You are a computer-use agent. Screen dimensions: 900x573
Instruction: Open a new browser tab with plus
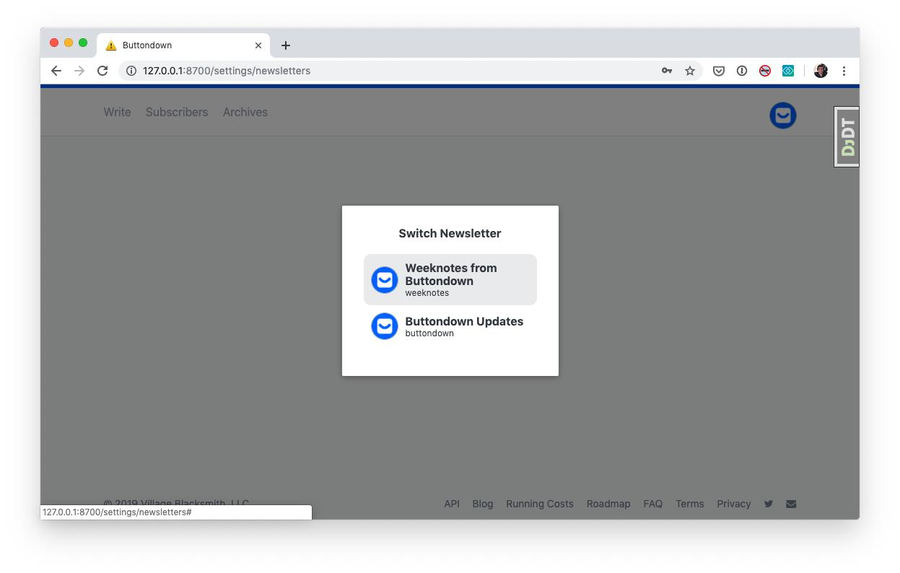pyautogui.click(x=285, y=45)
